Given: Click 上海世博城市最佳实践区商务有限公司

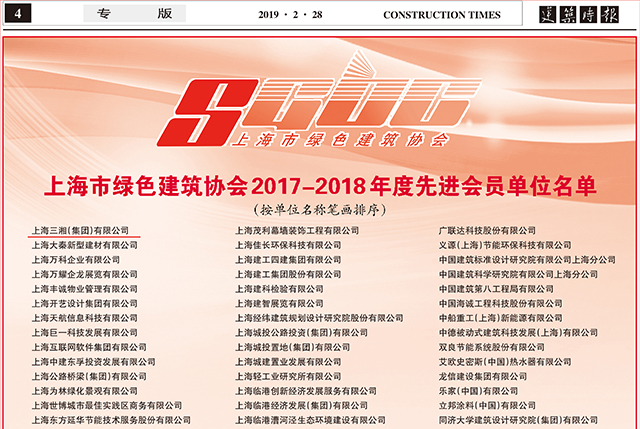Looking at the screenshot, I should click(107, 406).
